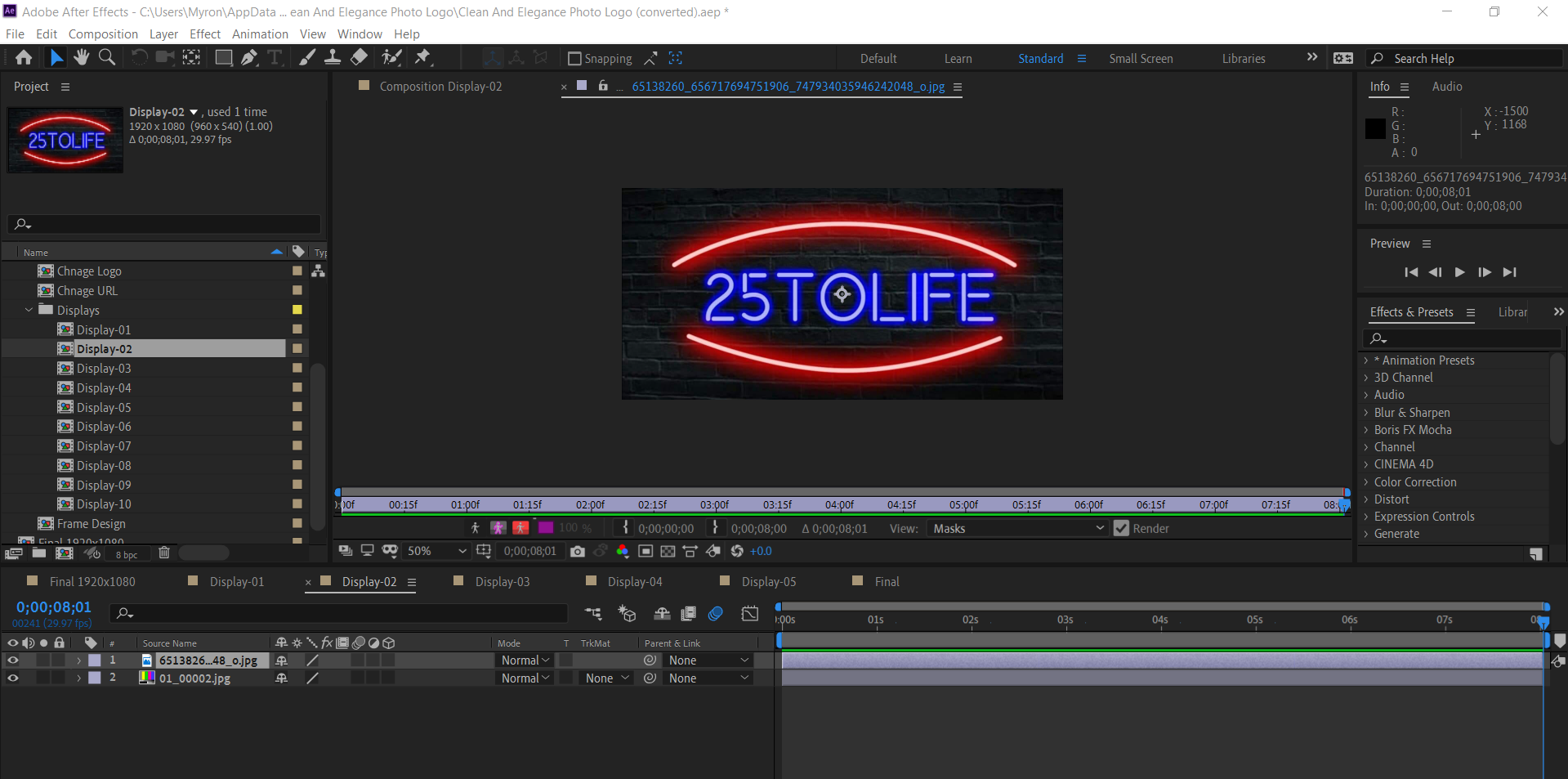Switch to the Small Screen workspace
This screenshot has height=779, width=1568.
click(x=1141, y=58)
